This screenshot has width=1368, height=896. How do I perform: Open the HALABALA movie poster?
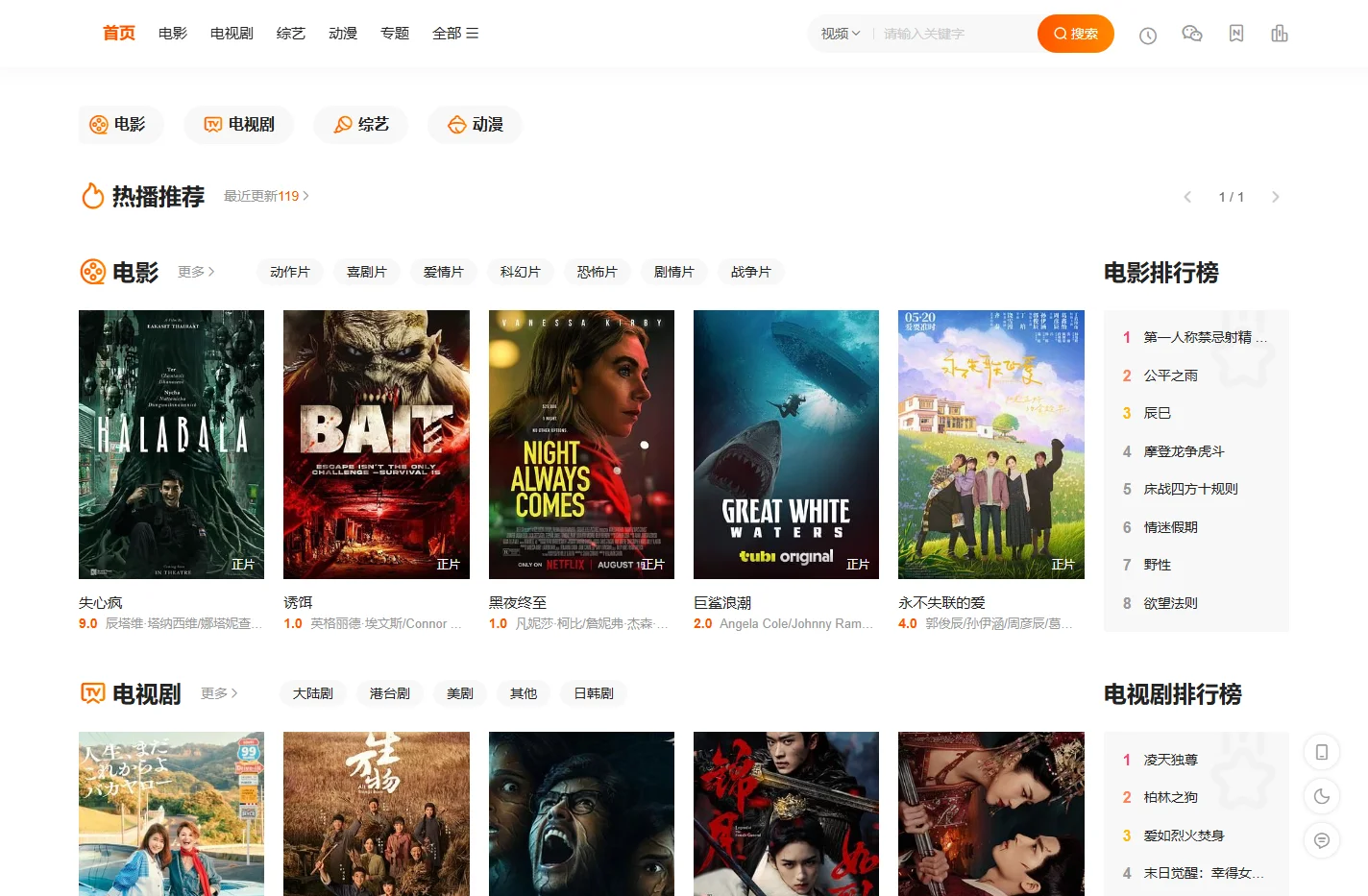[x=171, y=445]
